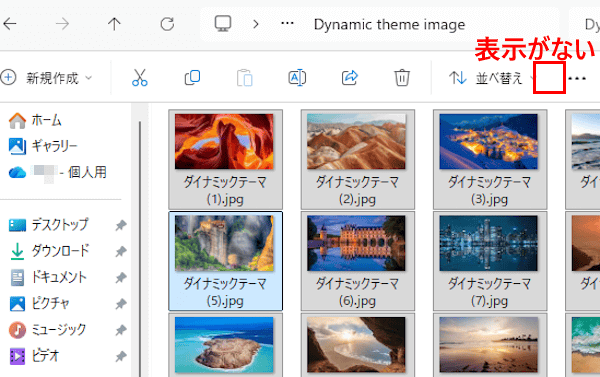Select ダイナミックテーマ (2).jpg thumbnail
600x377 pixels.
(x=356, y=142)
